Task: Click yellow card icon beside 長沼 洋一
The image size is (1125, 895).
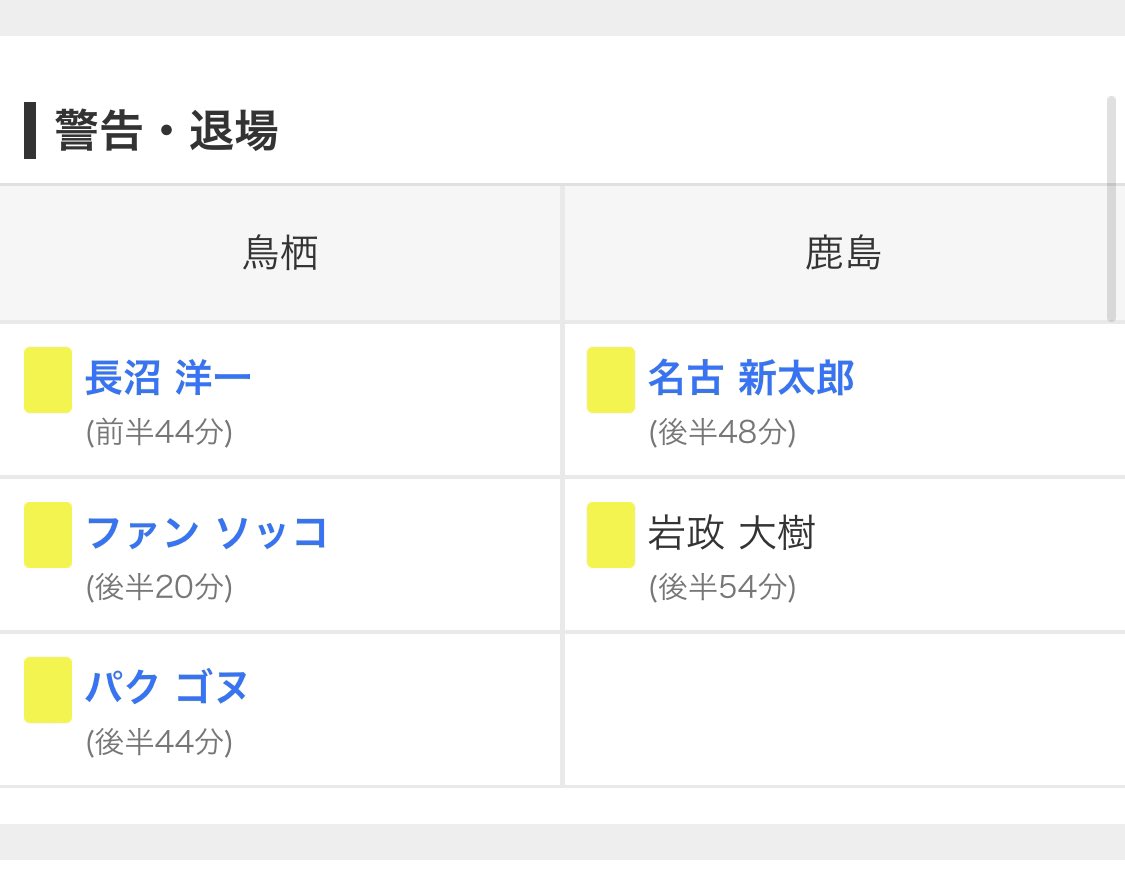Action: (48, 380)
